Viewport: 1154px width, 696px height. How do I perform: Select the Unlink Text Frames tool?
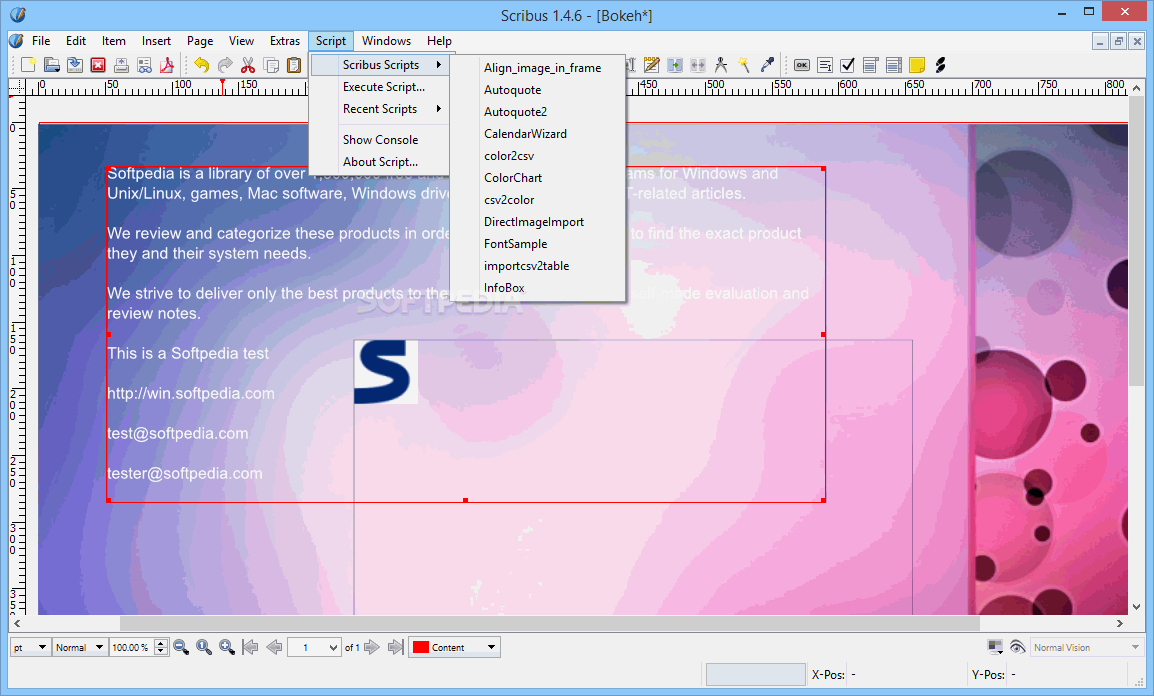(698, 65)
